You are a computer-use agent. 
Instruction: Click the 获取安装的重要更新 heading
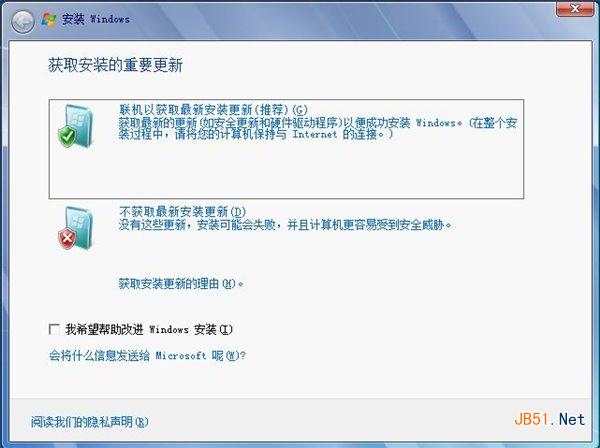pyautogui.click(x=115, y=65)
